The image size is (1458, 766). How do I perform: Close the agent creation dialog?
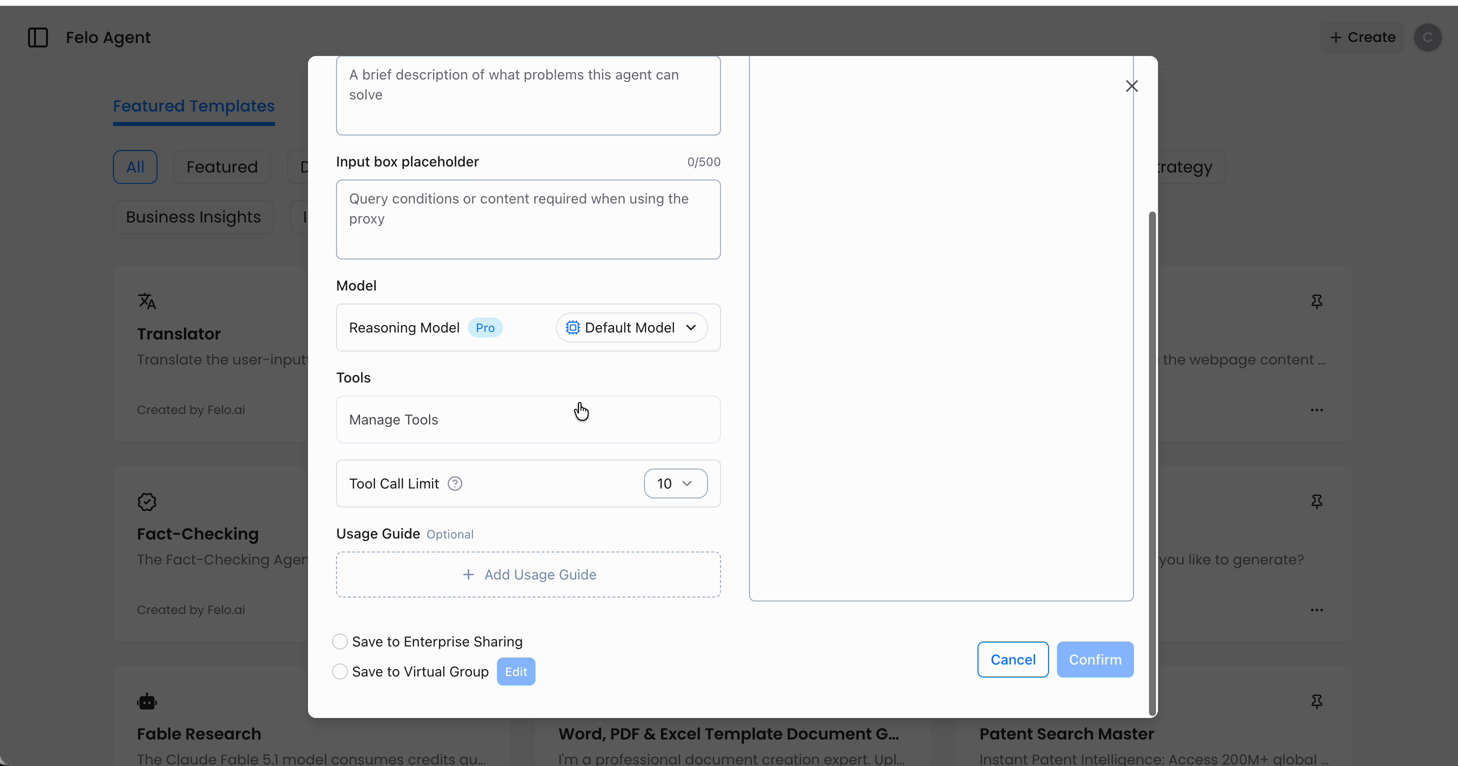[x=1132, y=86]
